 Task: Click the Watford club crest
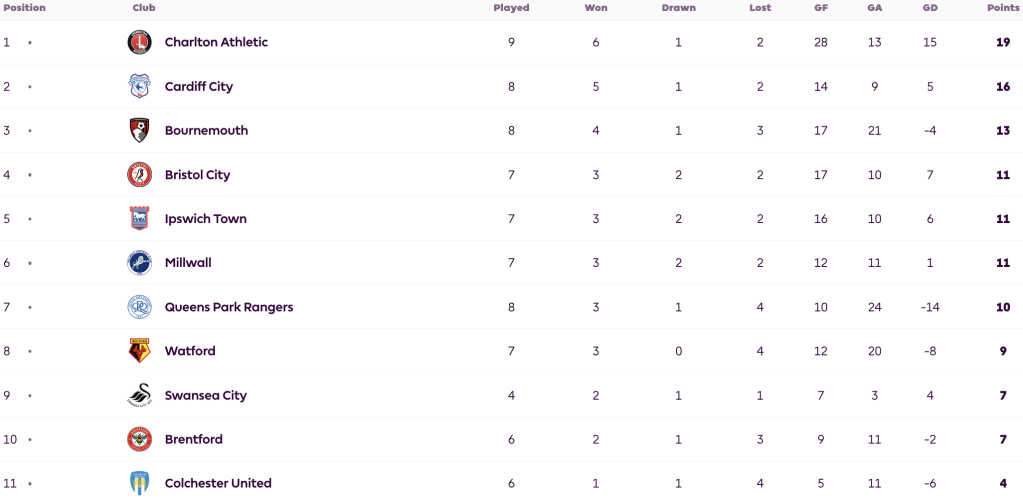coord(139,351)
